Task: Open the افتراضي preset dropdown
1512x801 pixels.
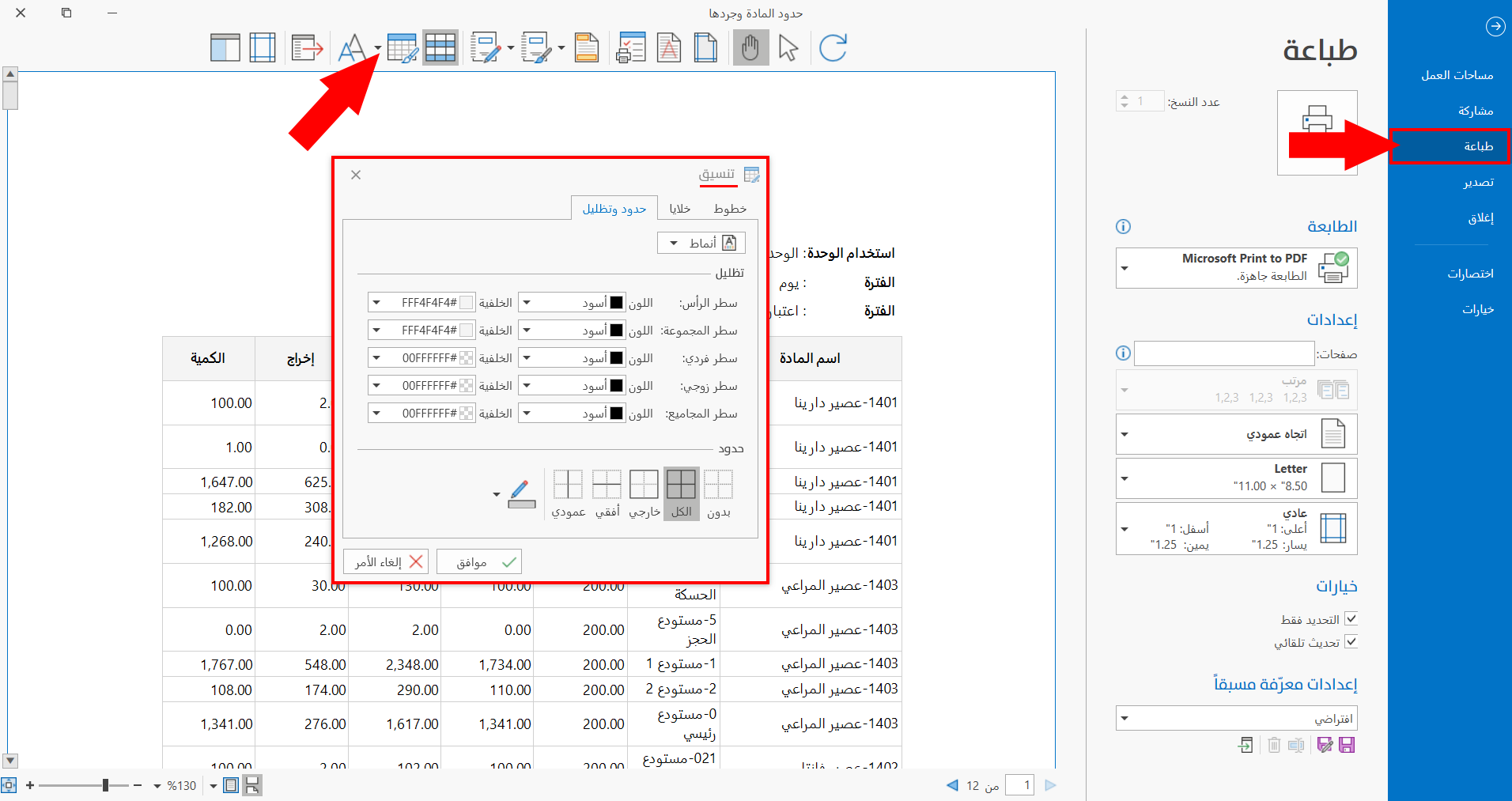Action: point(1236,718)
